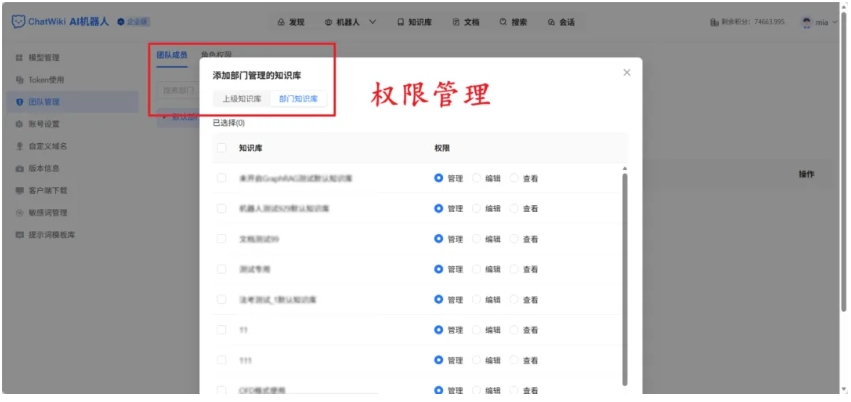Open the 机器人 robots section
This screenshot has height=402, width=851.
pos(344,23)
